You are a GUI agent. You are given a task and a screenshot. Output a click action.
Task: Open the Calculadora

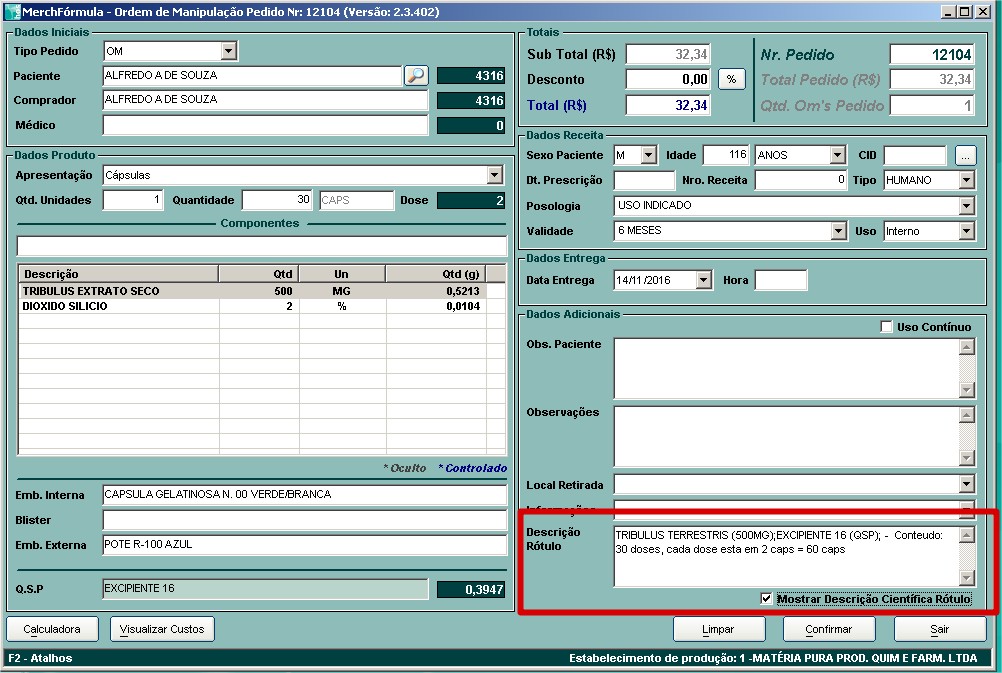52,629
